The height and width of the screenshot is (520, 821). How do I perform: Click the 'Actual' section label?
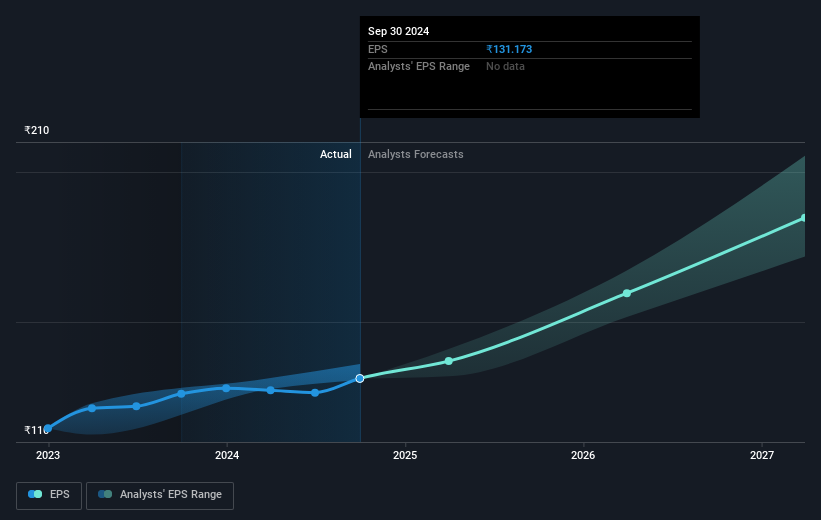(336, 154)
